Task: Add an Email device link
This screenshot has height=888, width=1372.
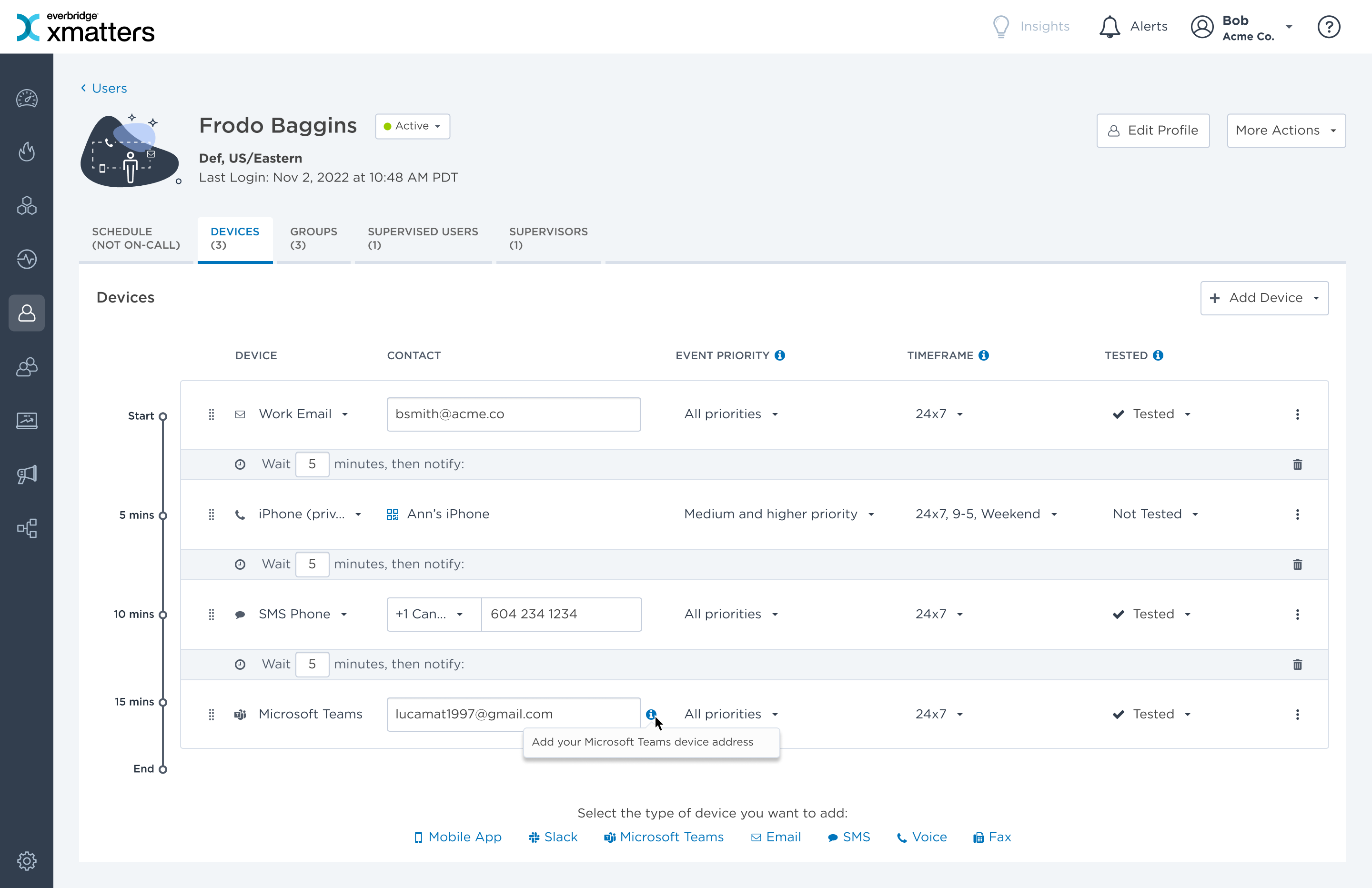Action: [x=776, y=837]
